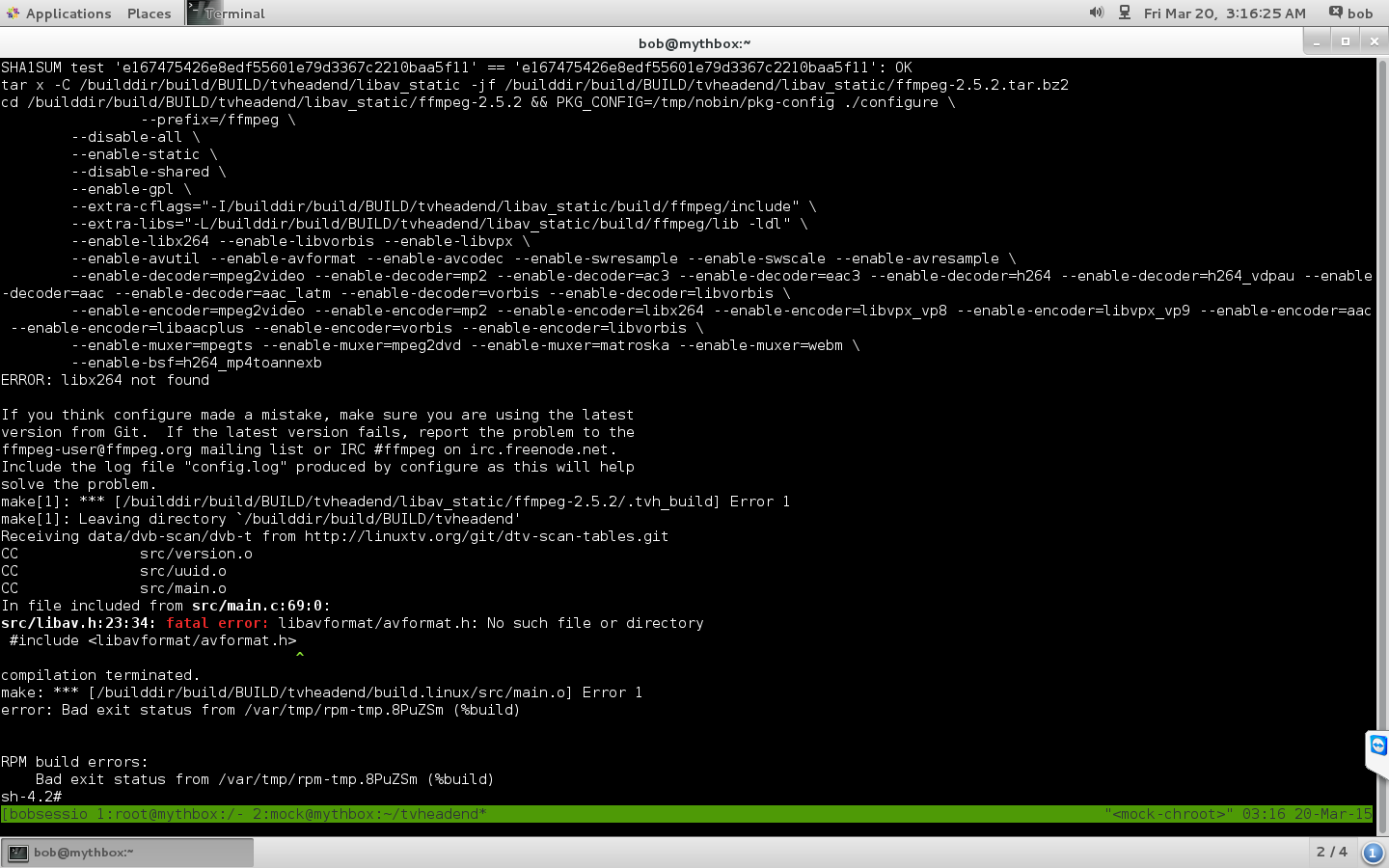Click the TeamViewer side panel icon
The image size is (1389, 868).
(x=1378, y=746)
